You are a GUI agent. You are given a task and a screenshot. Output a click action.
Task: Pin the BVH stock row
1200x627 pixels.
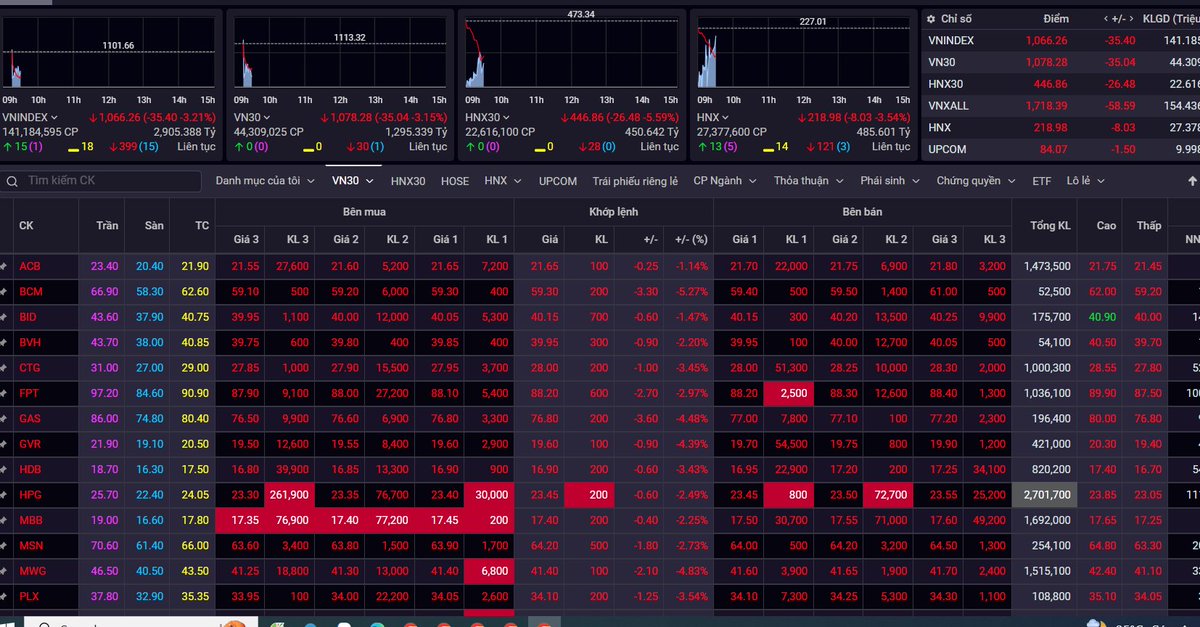[x=4, y=342]
